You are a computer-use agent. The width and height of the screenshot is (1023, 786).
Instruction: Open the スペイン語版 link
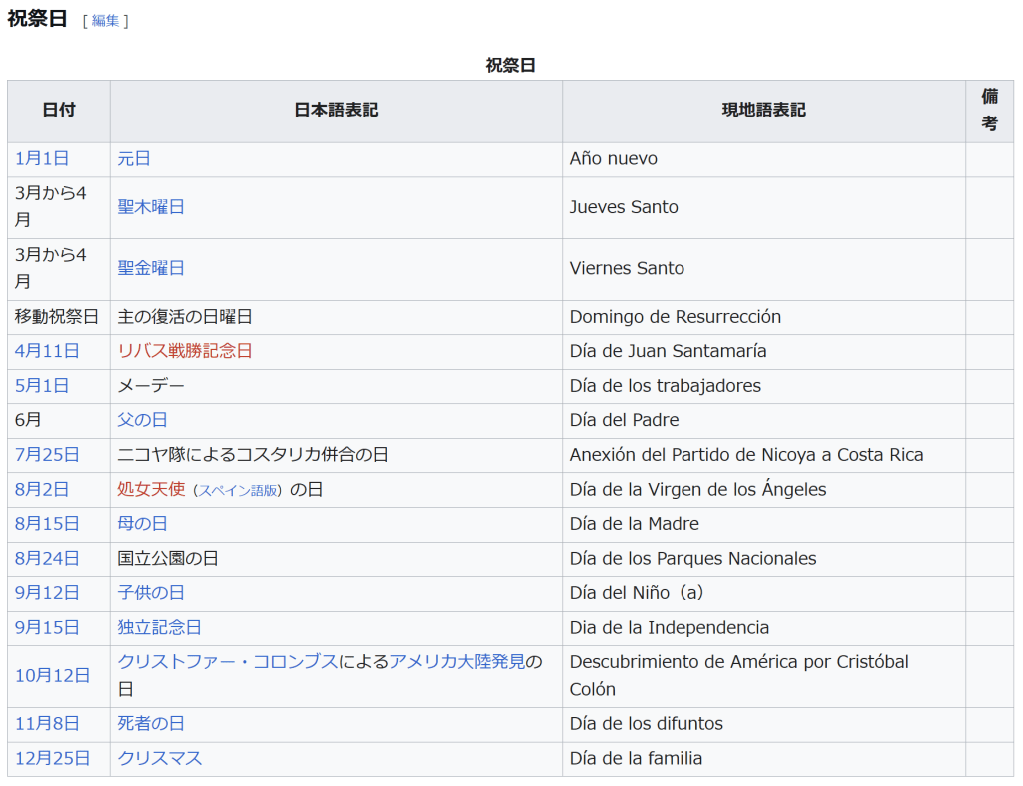click(238, 490)
